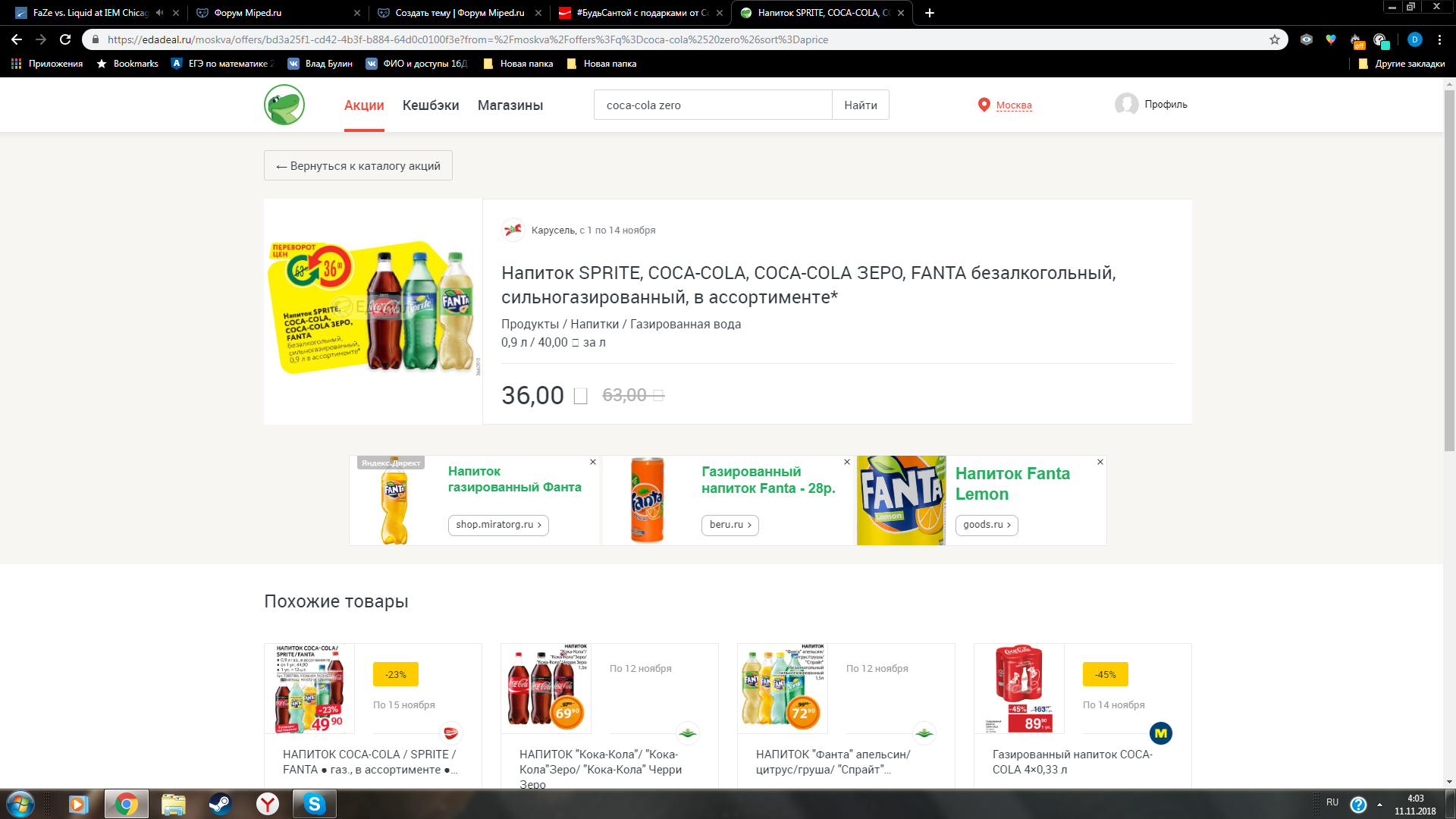Open goods.ru ad link
Screen dimensions: 1456x819
[x=987, y=525]
